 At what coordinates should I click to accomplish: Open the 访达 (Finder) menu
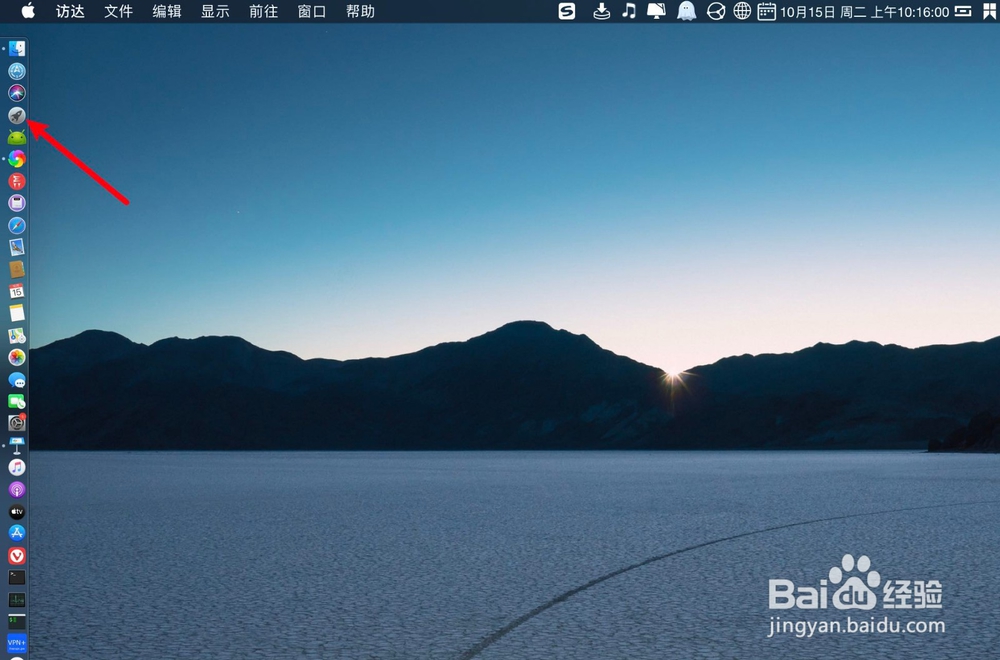point(70,11)
